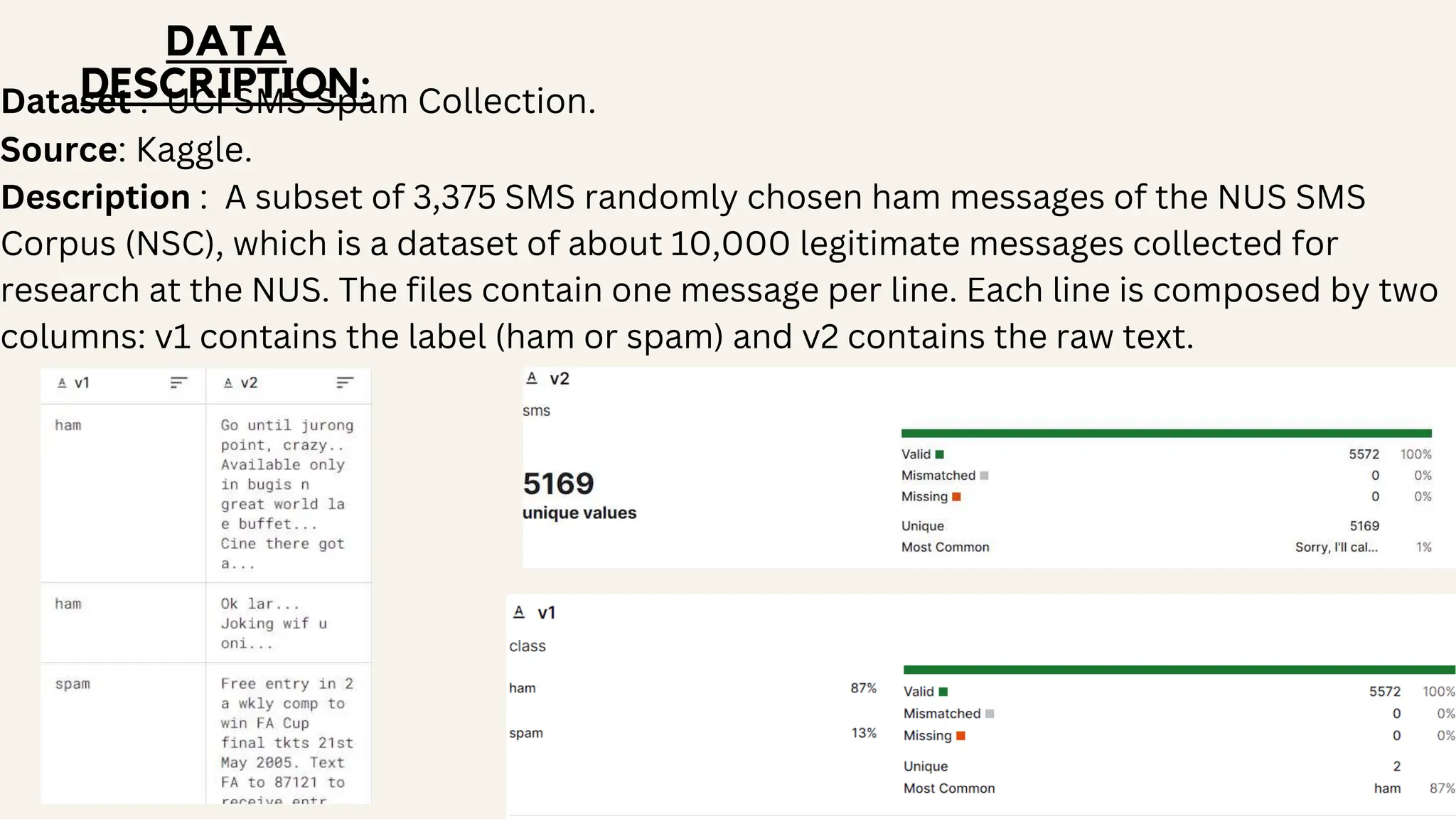Image resolution: width=1456 pixels, height=819 pixels.
Task: Click the sort icon in v2 column header
Action: (x=345, y=383)
